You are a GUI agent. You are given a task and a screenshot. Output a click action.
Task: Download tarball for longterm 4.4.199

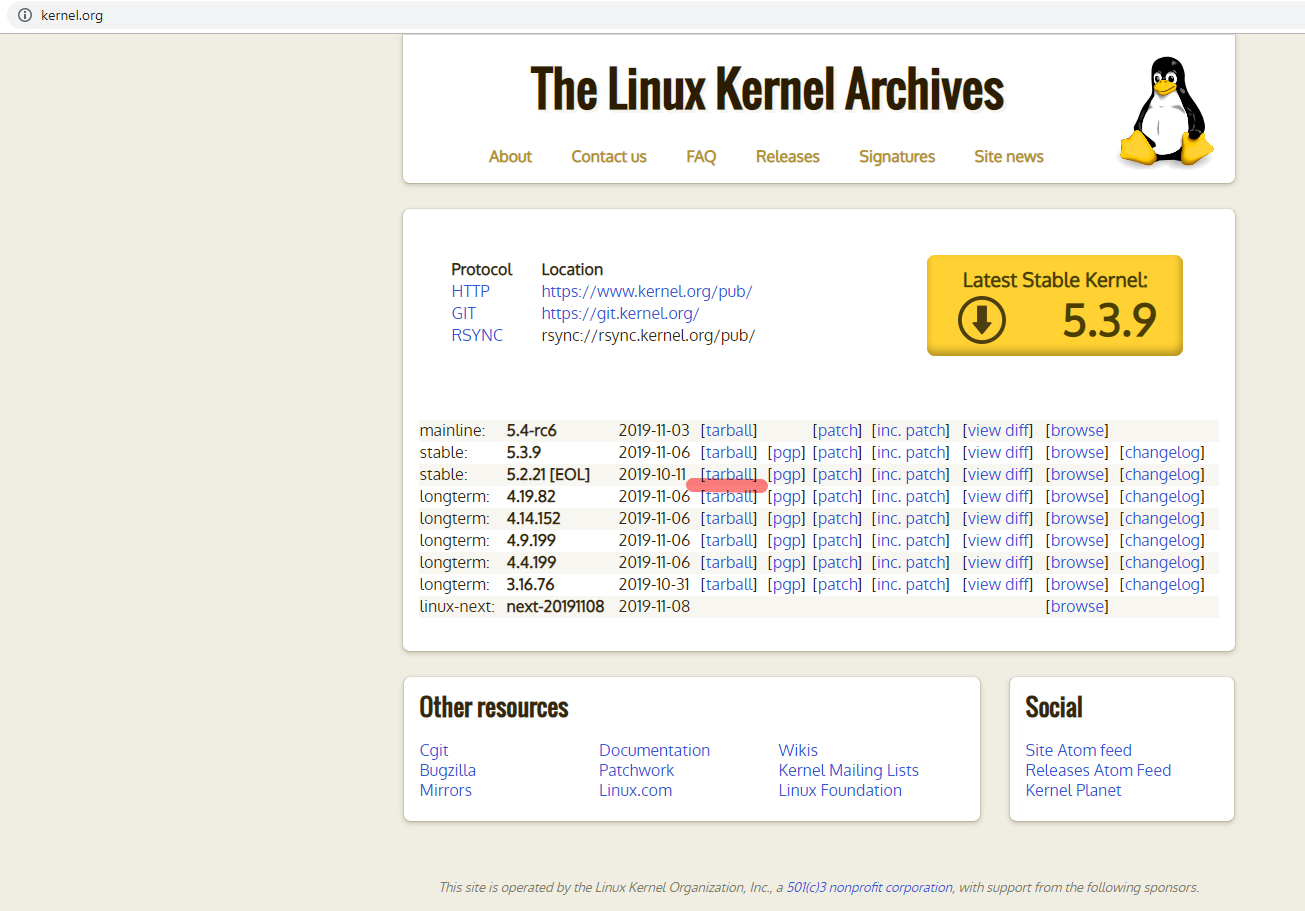pos(729,562)
